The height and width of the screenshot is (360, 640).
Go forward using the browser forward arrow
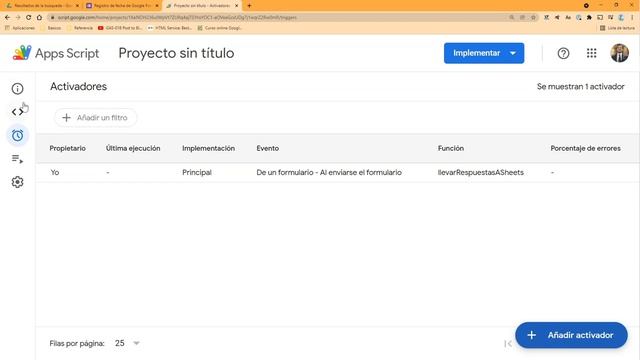(18, 18)
